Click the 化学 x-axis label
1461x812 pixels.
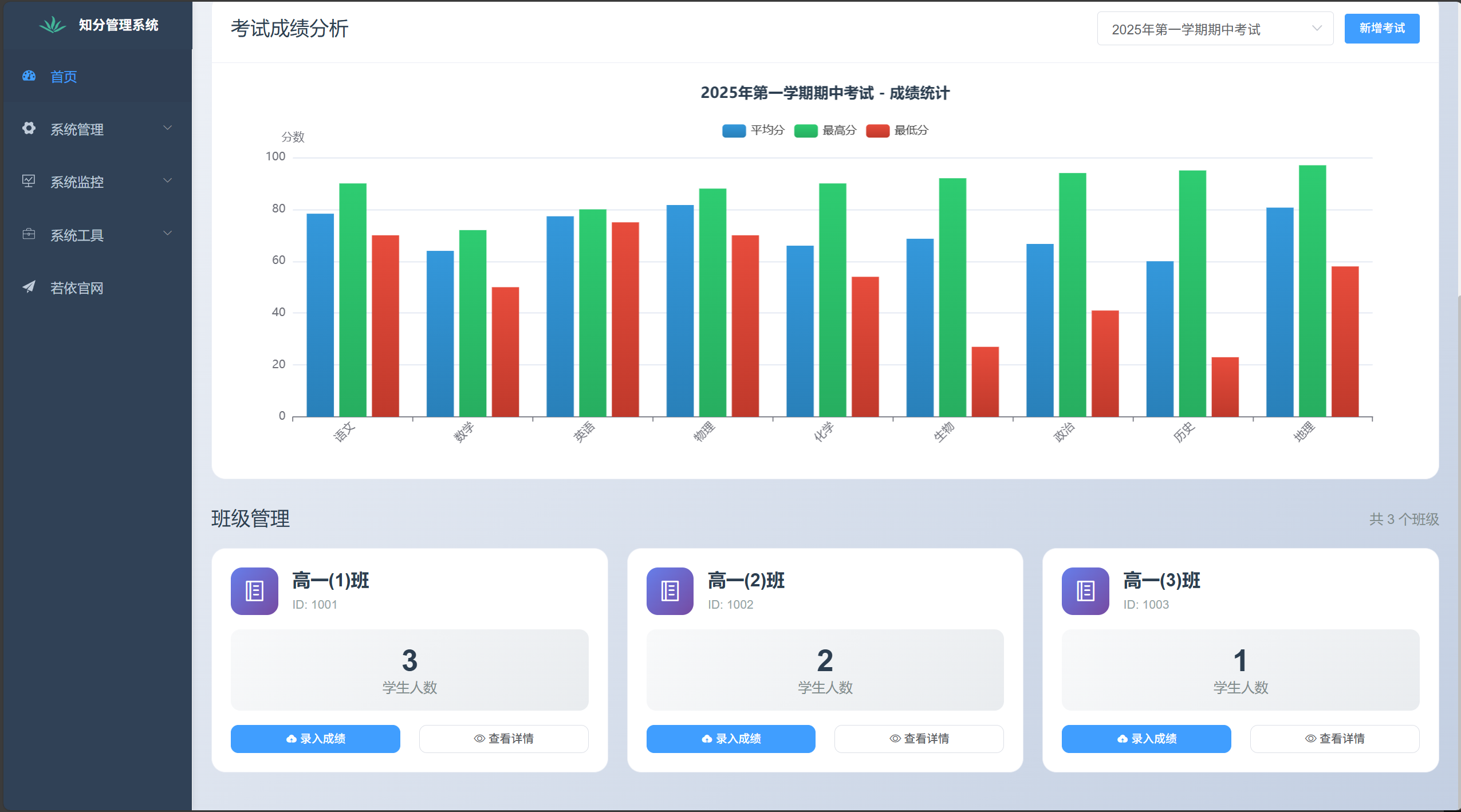(x=824, y=432)
